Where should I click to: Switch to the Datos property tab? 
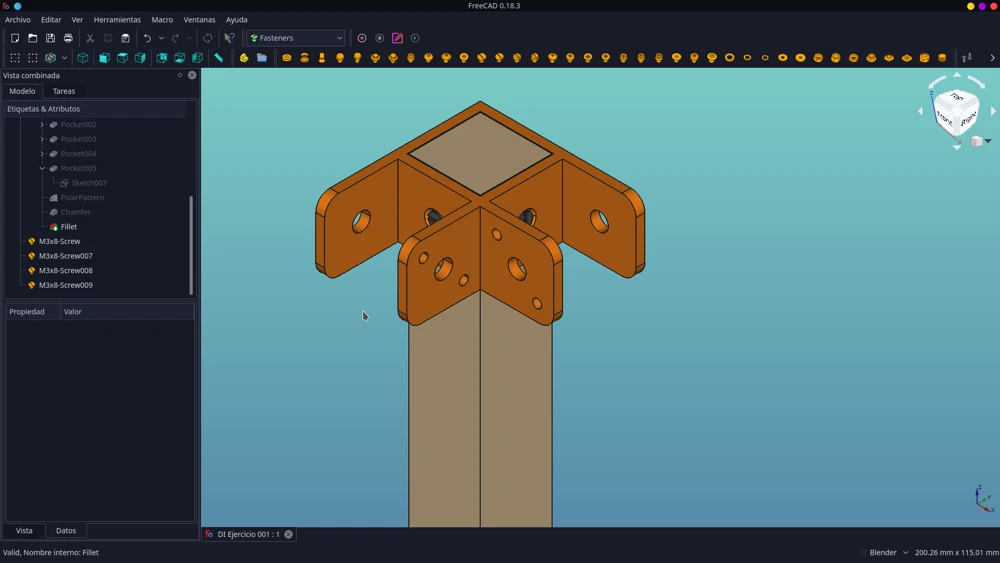tap(66, 530)
